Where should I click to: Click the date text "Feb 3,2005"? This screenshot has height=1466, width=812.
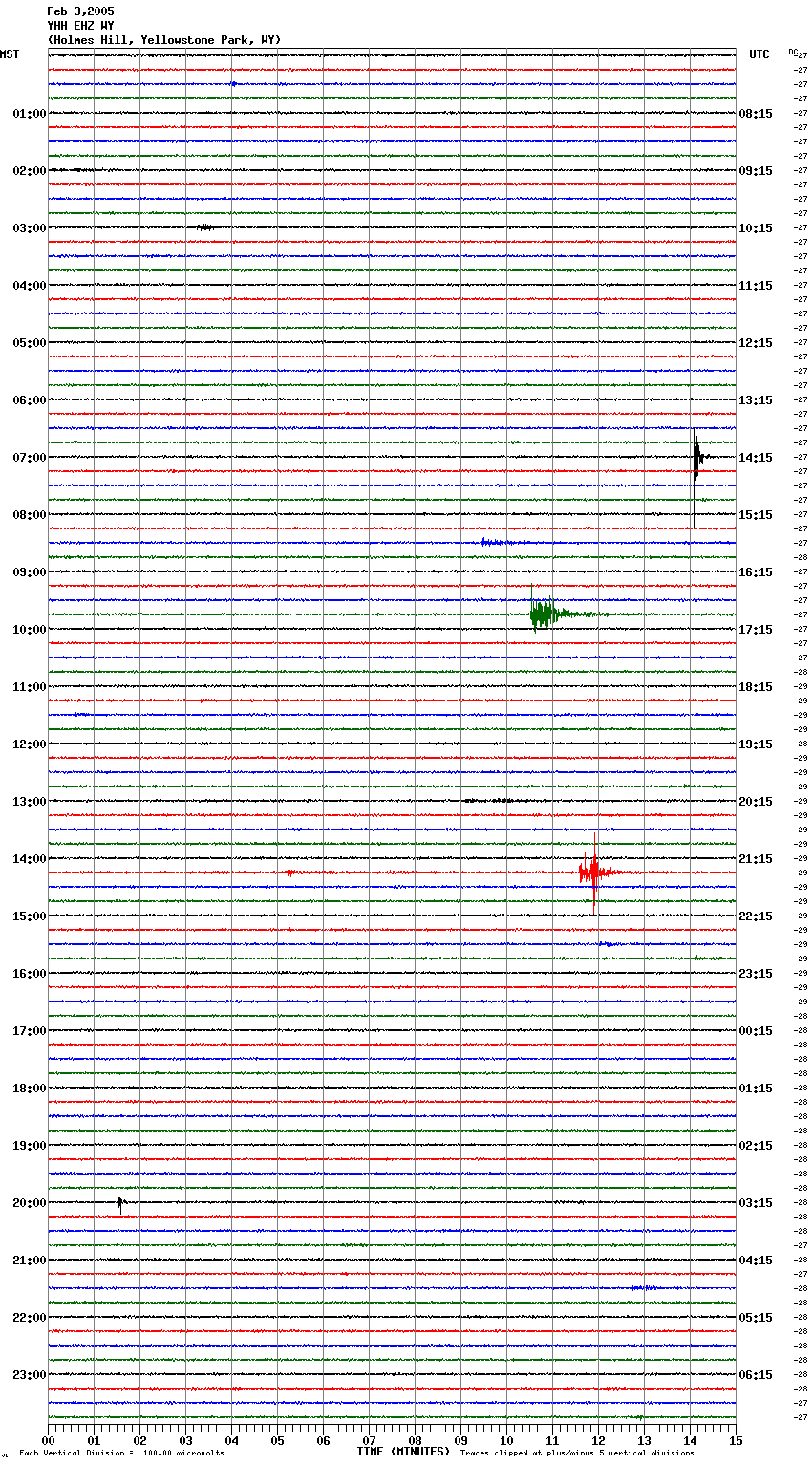point(80,11)
